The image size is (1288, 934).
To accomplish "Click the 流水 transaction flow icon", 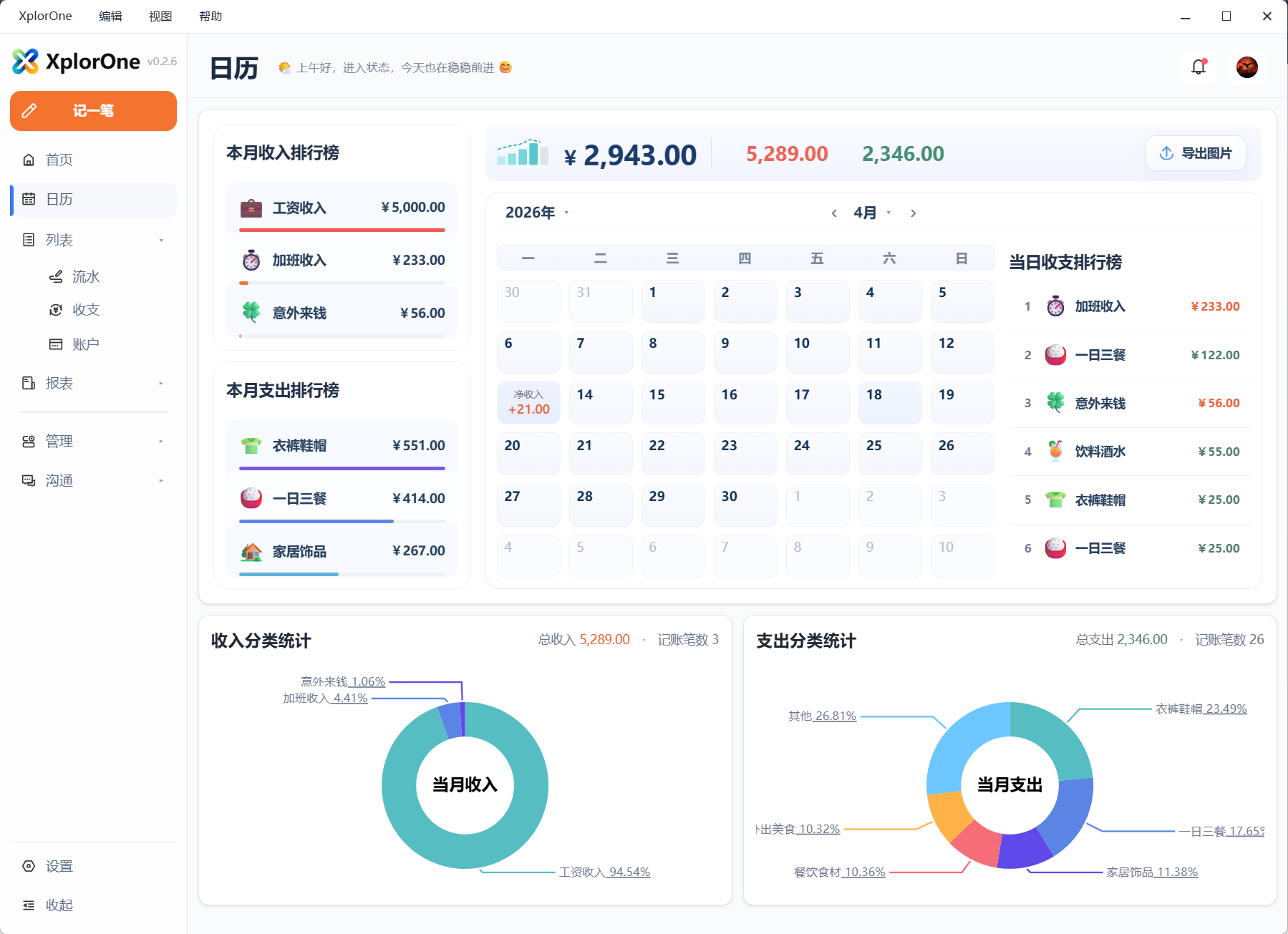I will (x=57, y=276).
